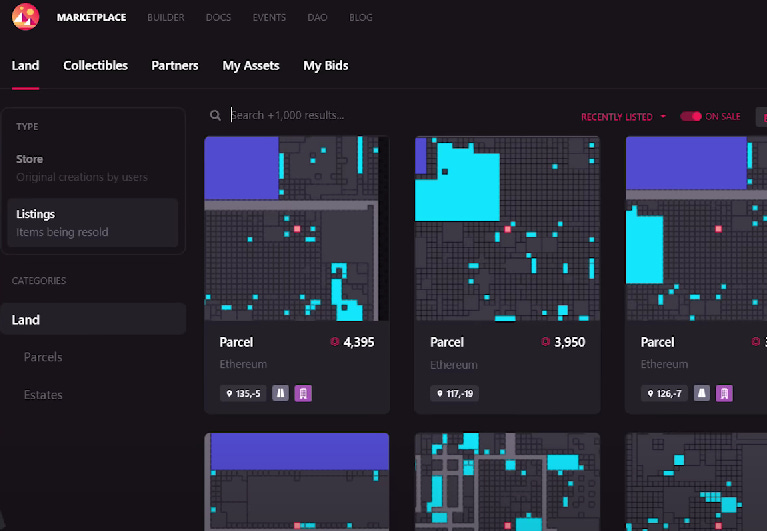Click the 117,-19 coordinates tag
Screen dimensions: 767x531
(x=454, y=394)
